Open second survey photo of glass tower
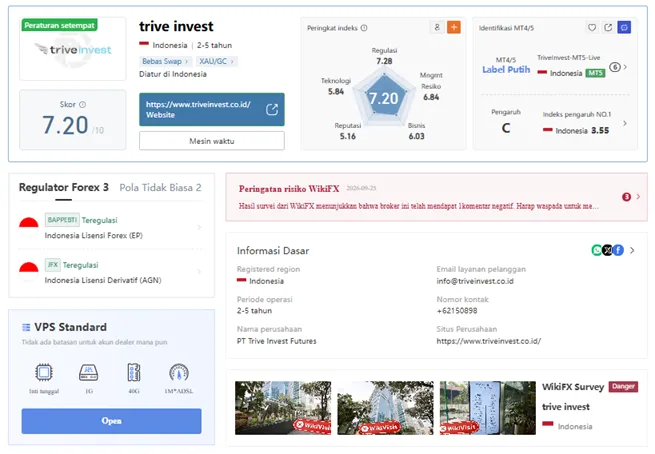The height and width of the screenshot is (454, 655). [x=385, y=408]
